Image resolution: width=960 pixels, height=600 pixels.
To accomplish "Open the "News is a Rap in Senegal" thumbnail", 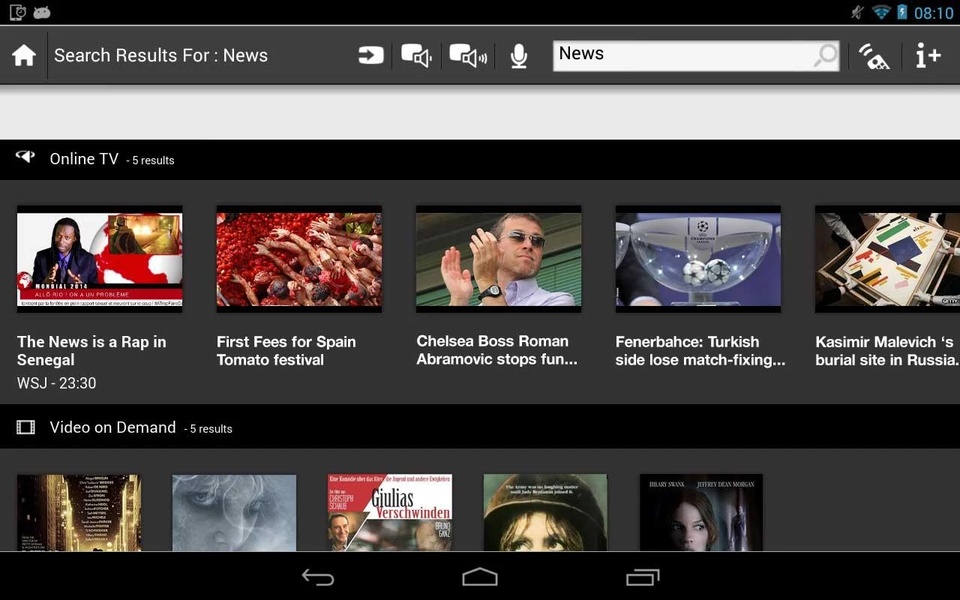I will coord(100,259).
